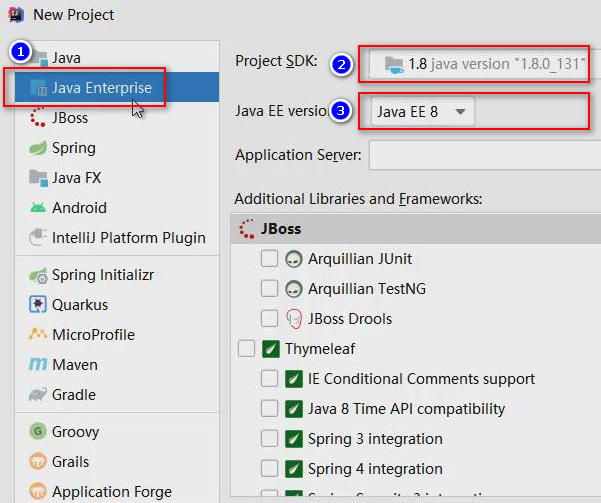Image resolution: width=601 pixels, height=503 pixels.
Task: Select the IntelliJ Platform Plugin entry
Action: [x=128, y=238]
